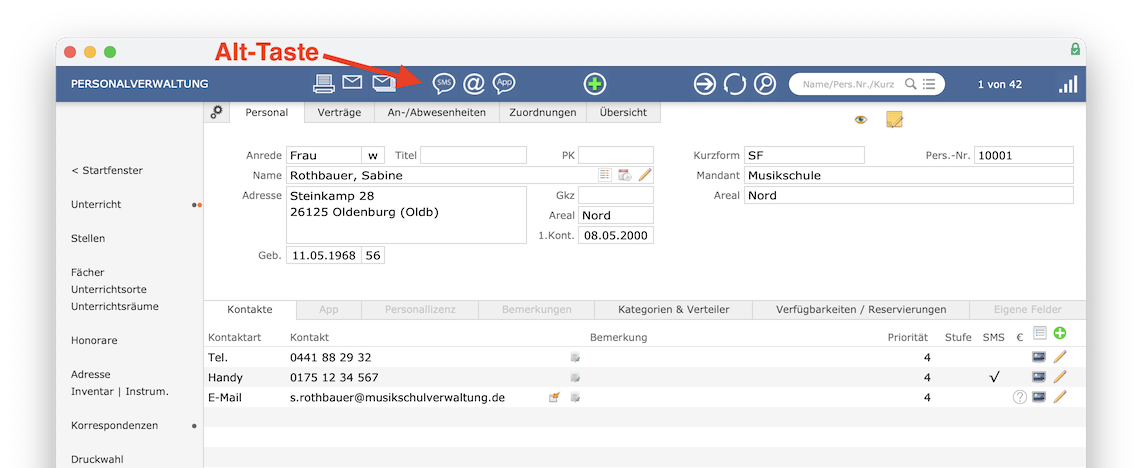
Task: Click the magnifier circle search icon
Action: [x=765, y=84]
